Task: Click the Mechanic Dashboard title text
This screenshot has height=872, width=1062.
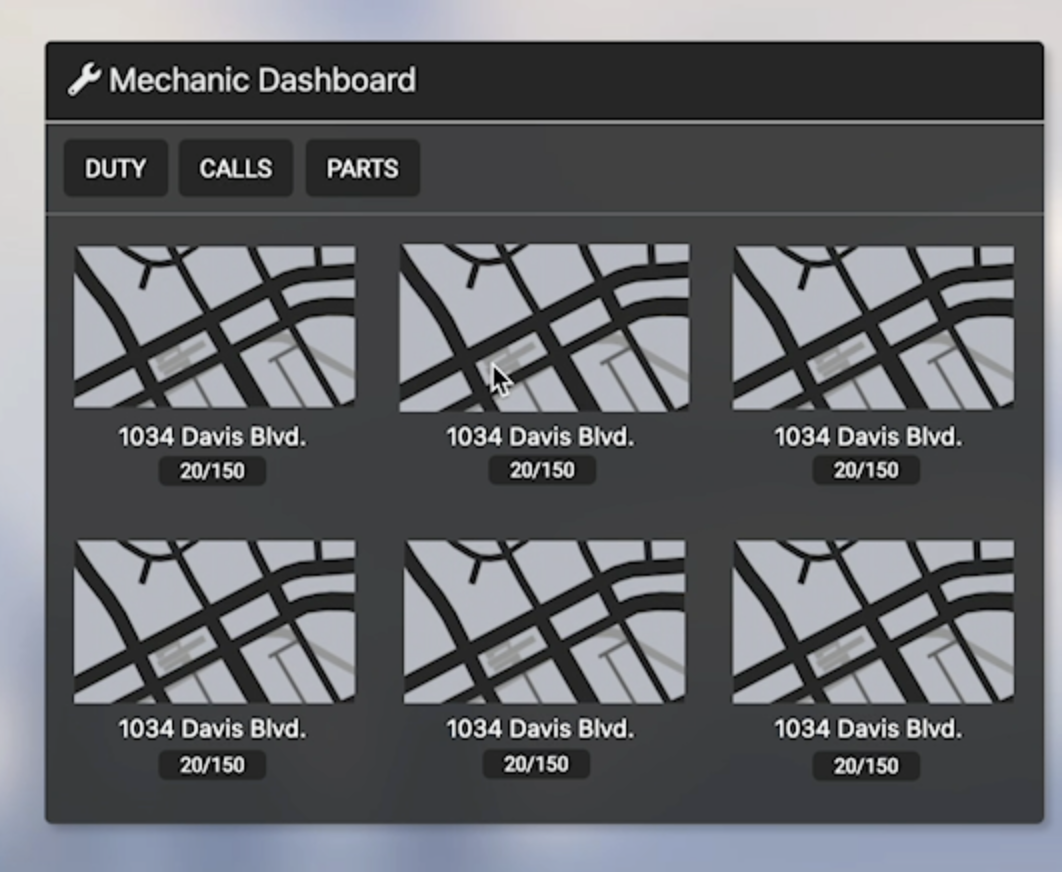Action: pos(262,80)
